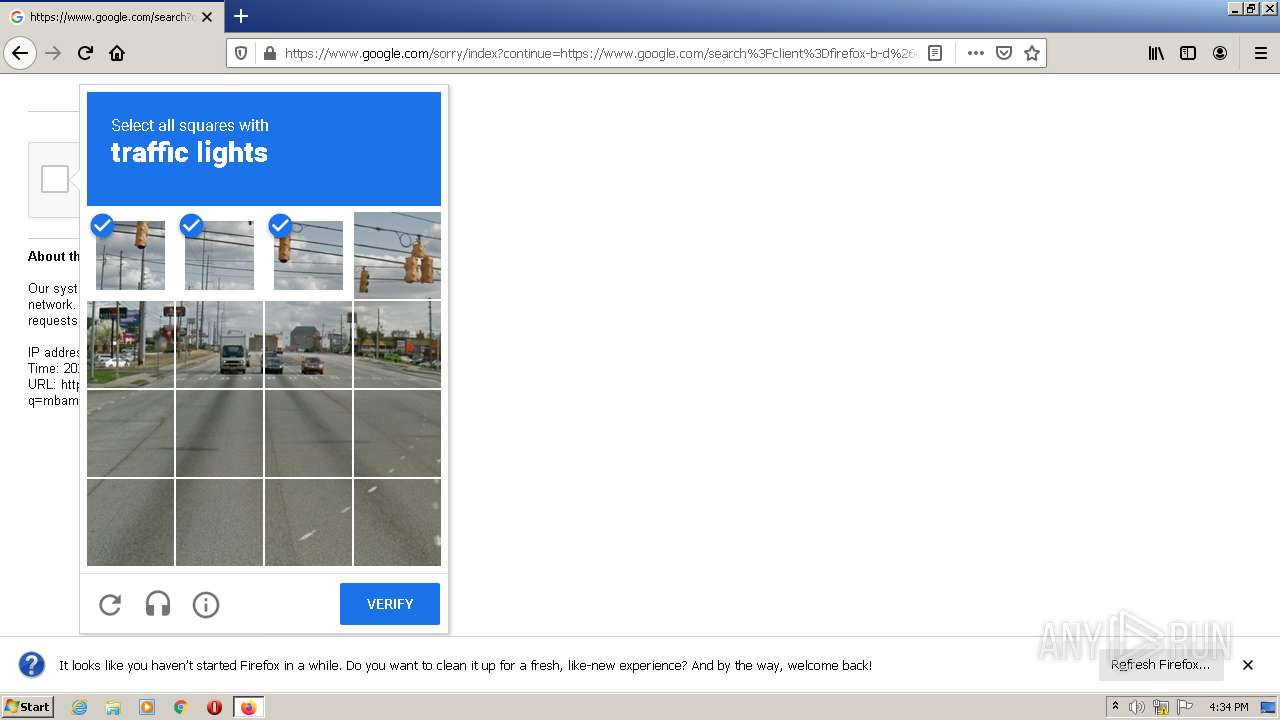Show site security padlock details
The image size is (1280, 720).
click(x=268, y=53)
